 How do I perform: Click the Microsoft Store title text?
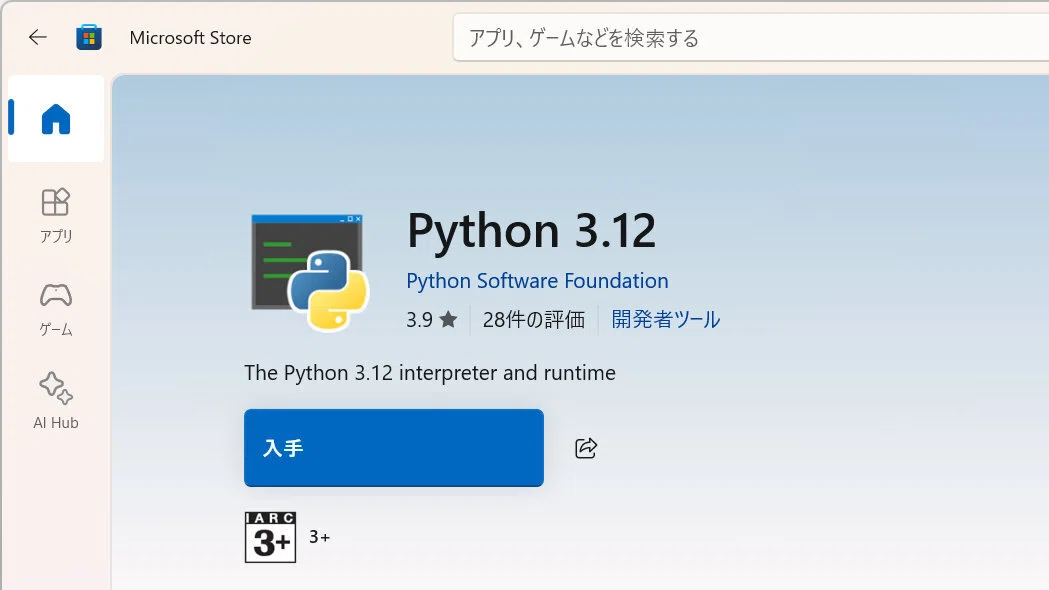191,38
